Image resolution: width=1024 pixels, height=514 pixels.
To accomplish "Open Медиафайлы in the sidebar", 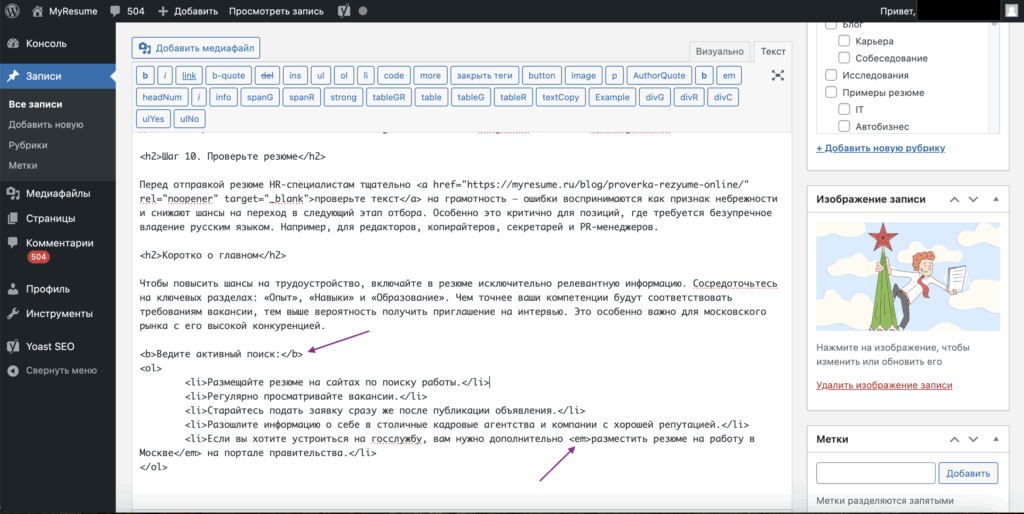I will (57, 193).
